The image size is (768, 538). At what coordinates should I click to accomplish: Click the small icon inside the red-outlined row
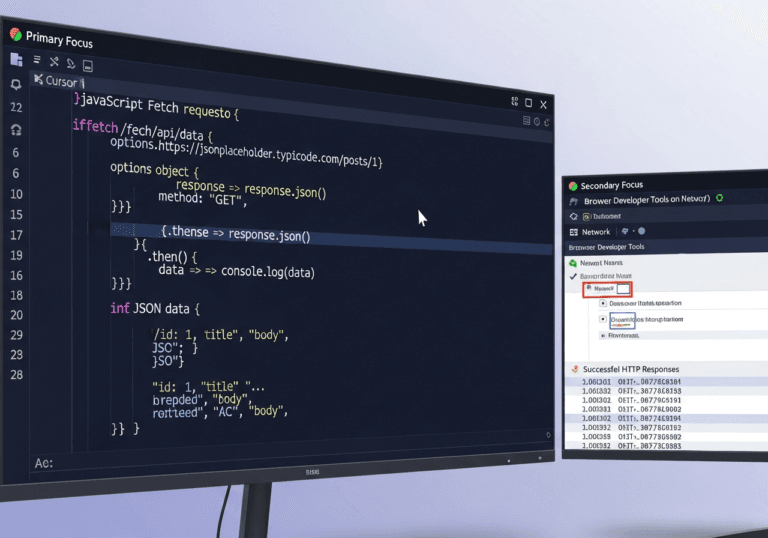[x=589, y=288]
